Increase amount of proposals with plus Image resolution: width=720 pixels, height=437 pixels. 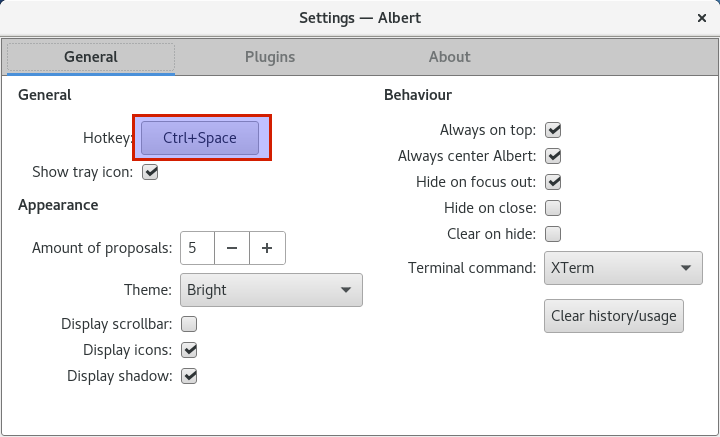(267, 248)
